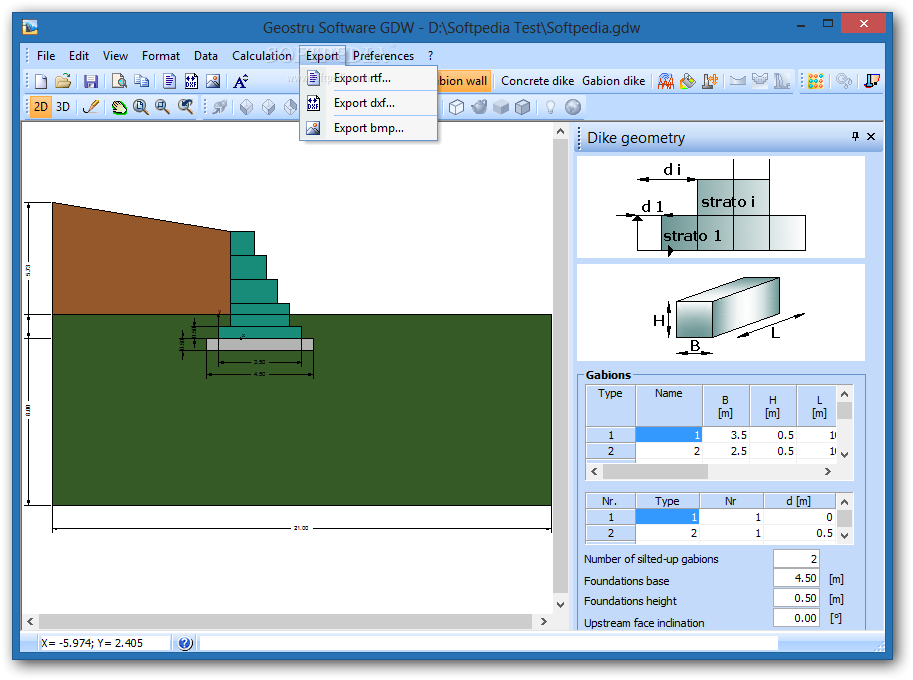Click B value 3.5 in Gabions table
913x680 pixels.
(726, 435)
